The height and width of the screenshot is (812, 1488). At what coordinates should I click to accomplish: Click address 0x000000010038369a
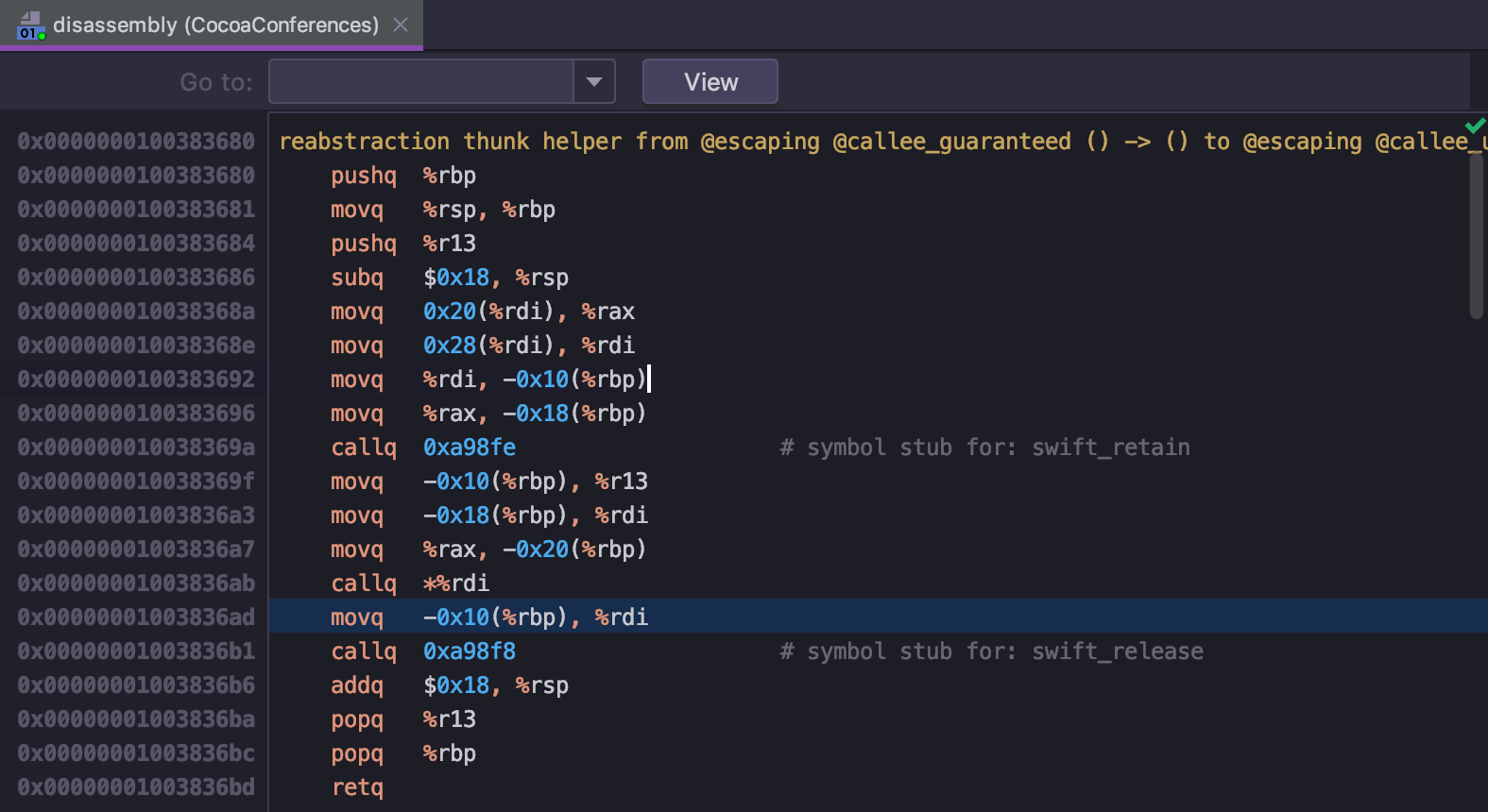tap(136, 448)
